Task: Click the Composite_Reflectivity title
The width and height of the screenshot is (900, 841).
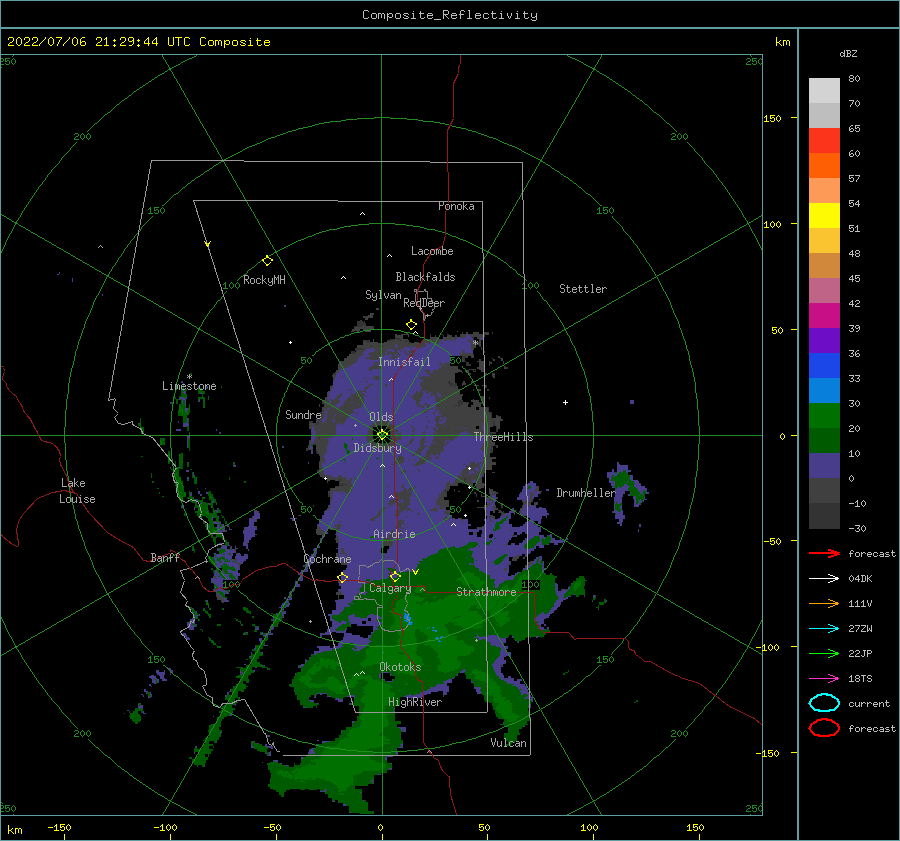Action: click(450, 15)
